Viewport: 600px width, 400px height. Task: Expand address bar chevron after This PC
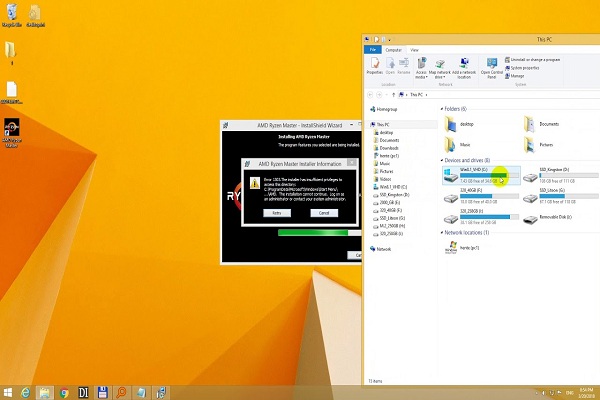click(x=426, y=95)
